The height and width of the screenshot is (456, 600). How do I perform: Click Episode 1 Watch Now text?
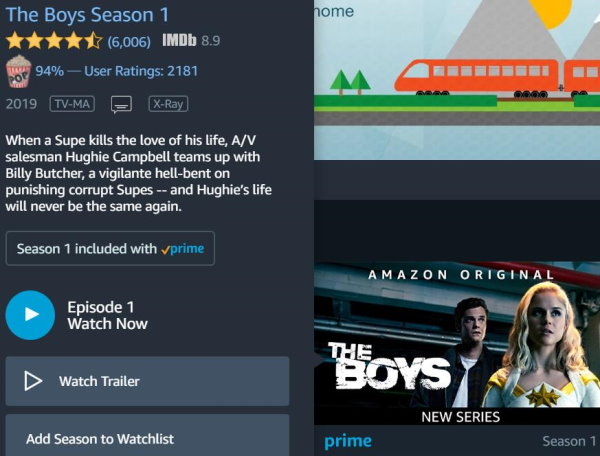click(107, 315)
